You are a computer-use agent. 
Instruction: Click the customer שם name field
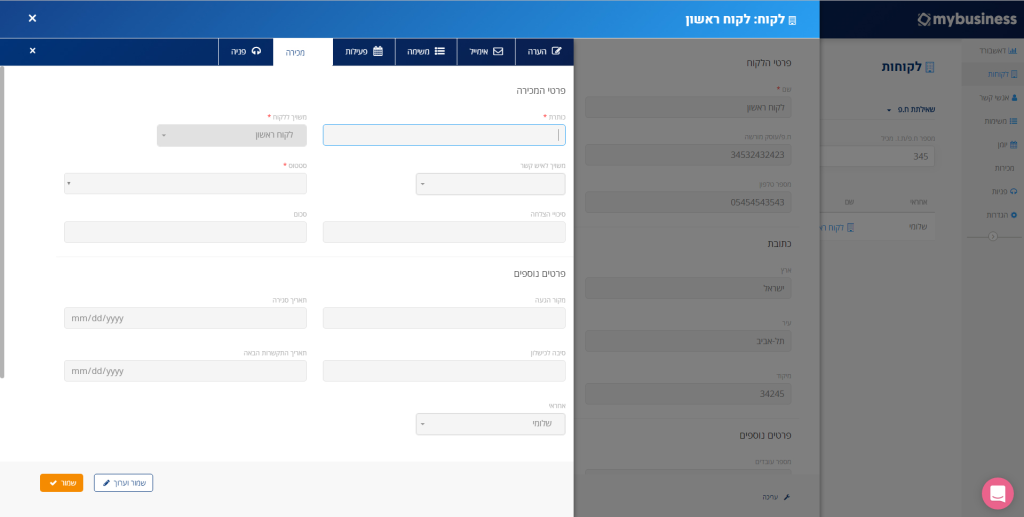688,107
